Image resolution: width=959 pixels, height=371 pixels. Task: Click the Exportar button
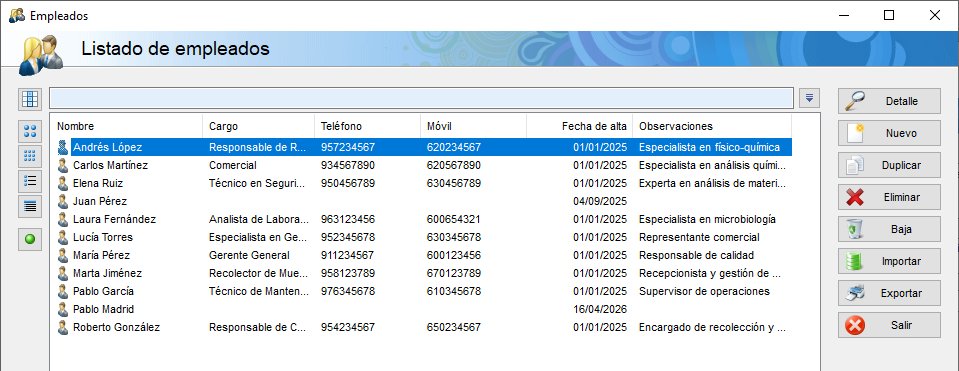point(889,293)
